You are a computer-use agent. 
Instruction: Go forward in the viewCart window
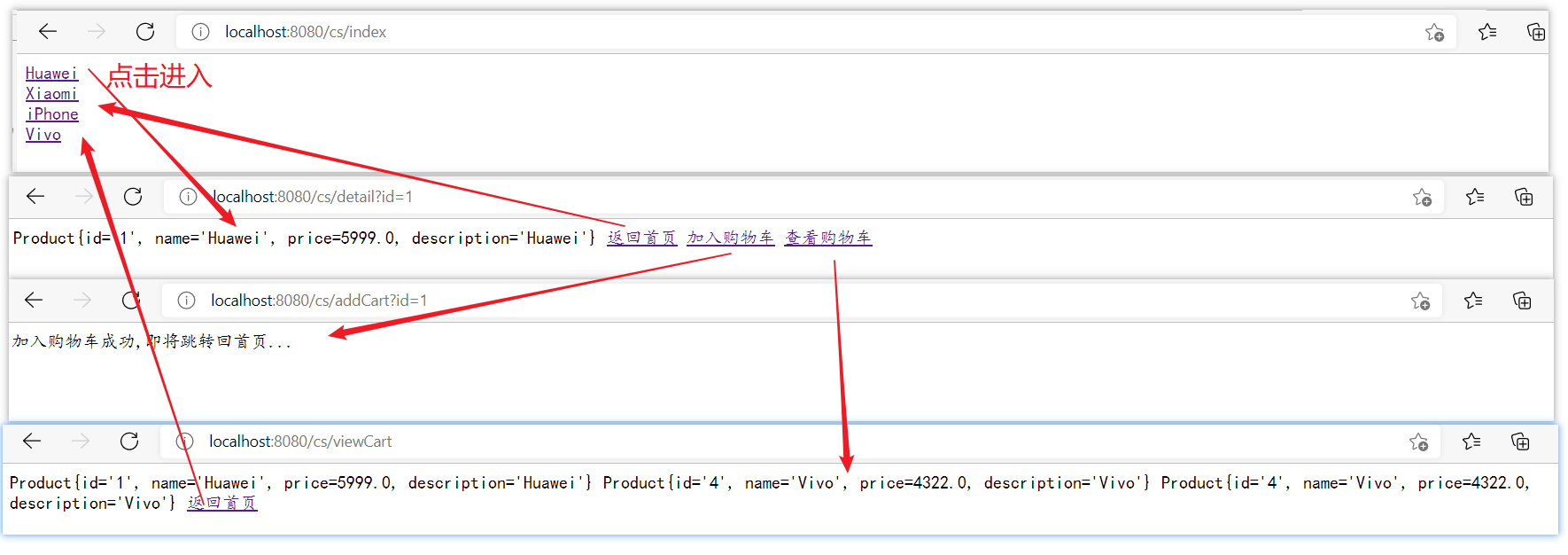[x=81, y=442]
